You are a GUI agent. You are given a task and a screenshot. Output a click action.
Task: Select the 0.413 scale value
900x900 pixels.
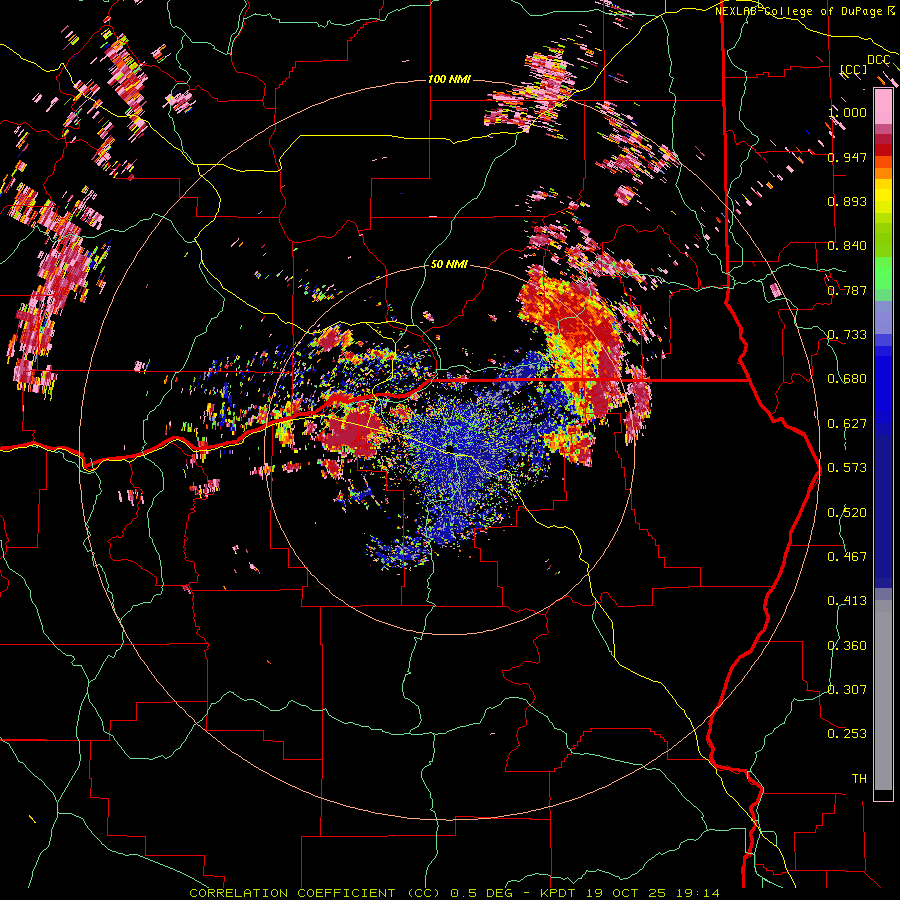[x=847, y=601]
